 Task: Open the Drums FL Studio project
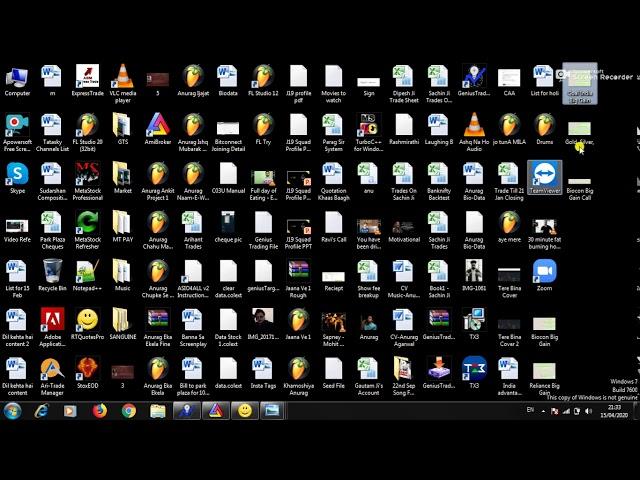tap(544, 129)
